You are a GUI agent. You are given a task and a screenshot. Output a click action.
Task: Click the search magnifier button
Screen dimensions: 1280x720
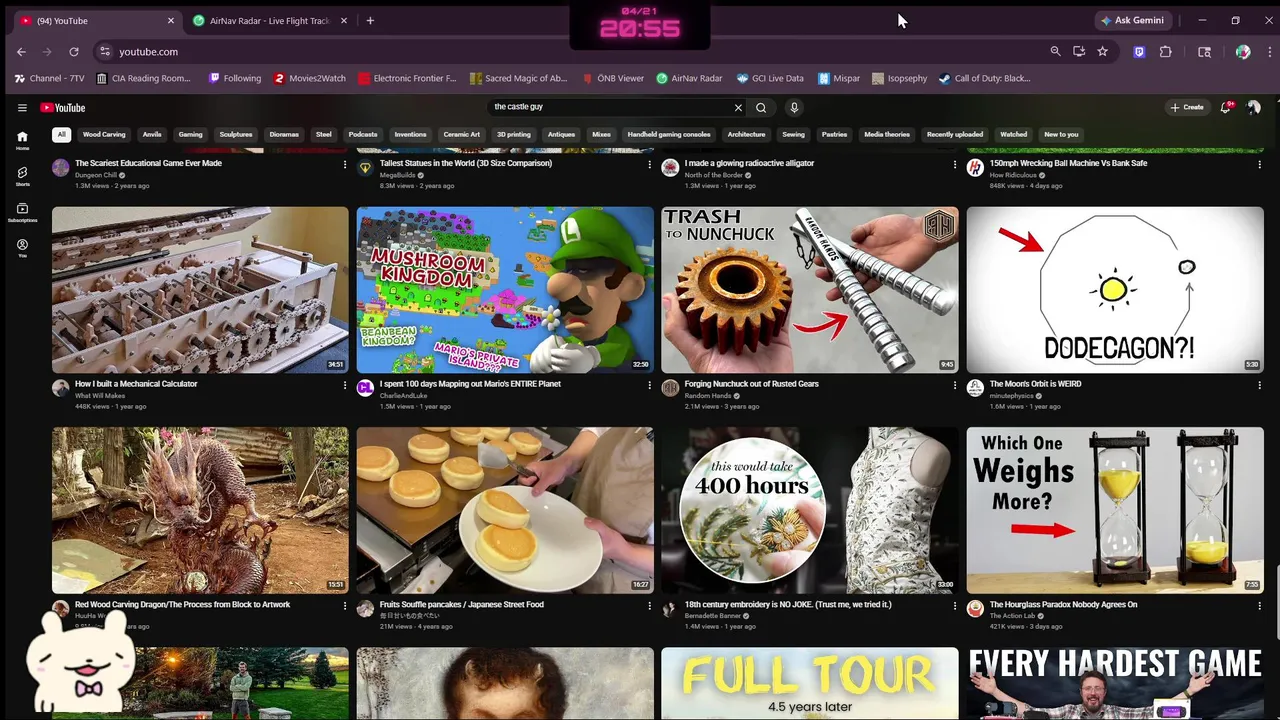(x=761, y=108)
